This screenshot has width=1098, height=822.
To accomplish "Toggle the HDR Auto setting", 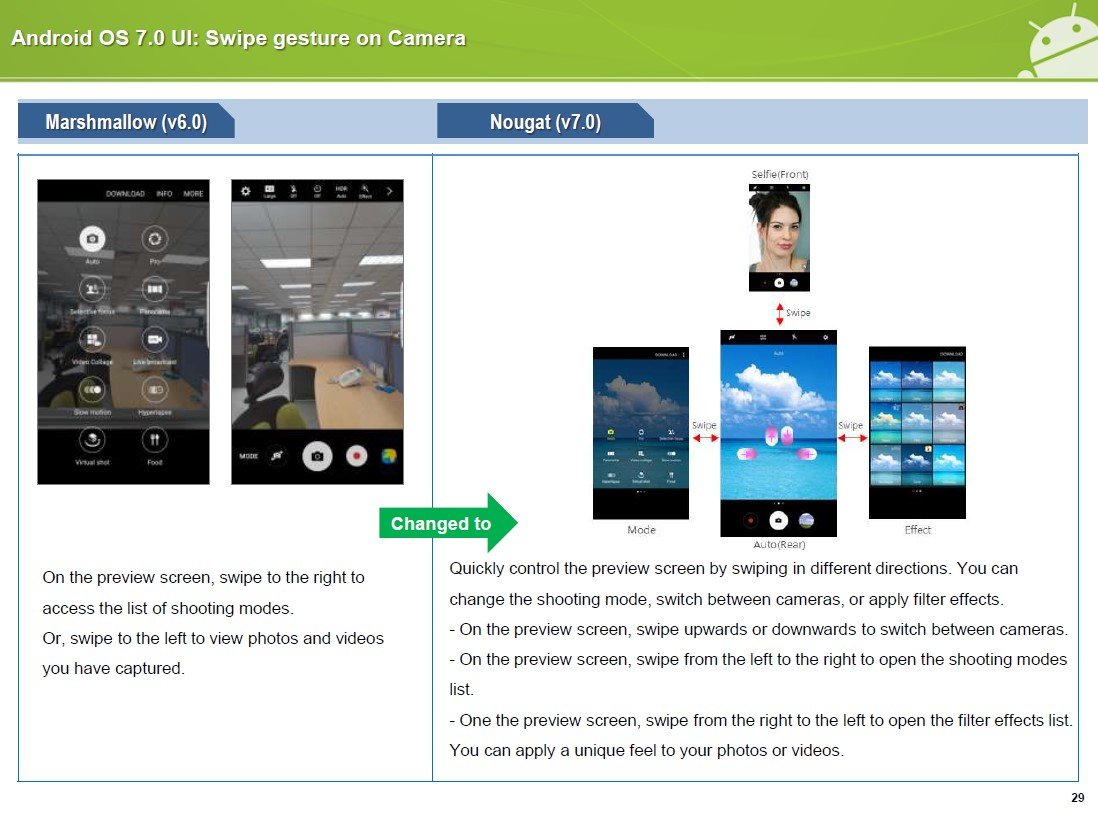I will (341, 190).
